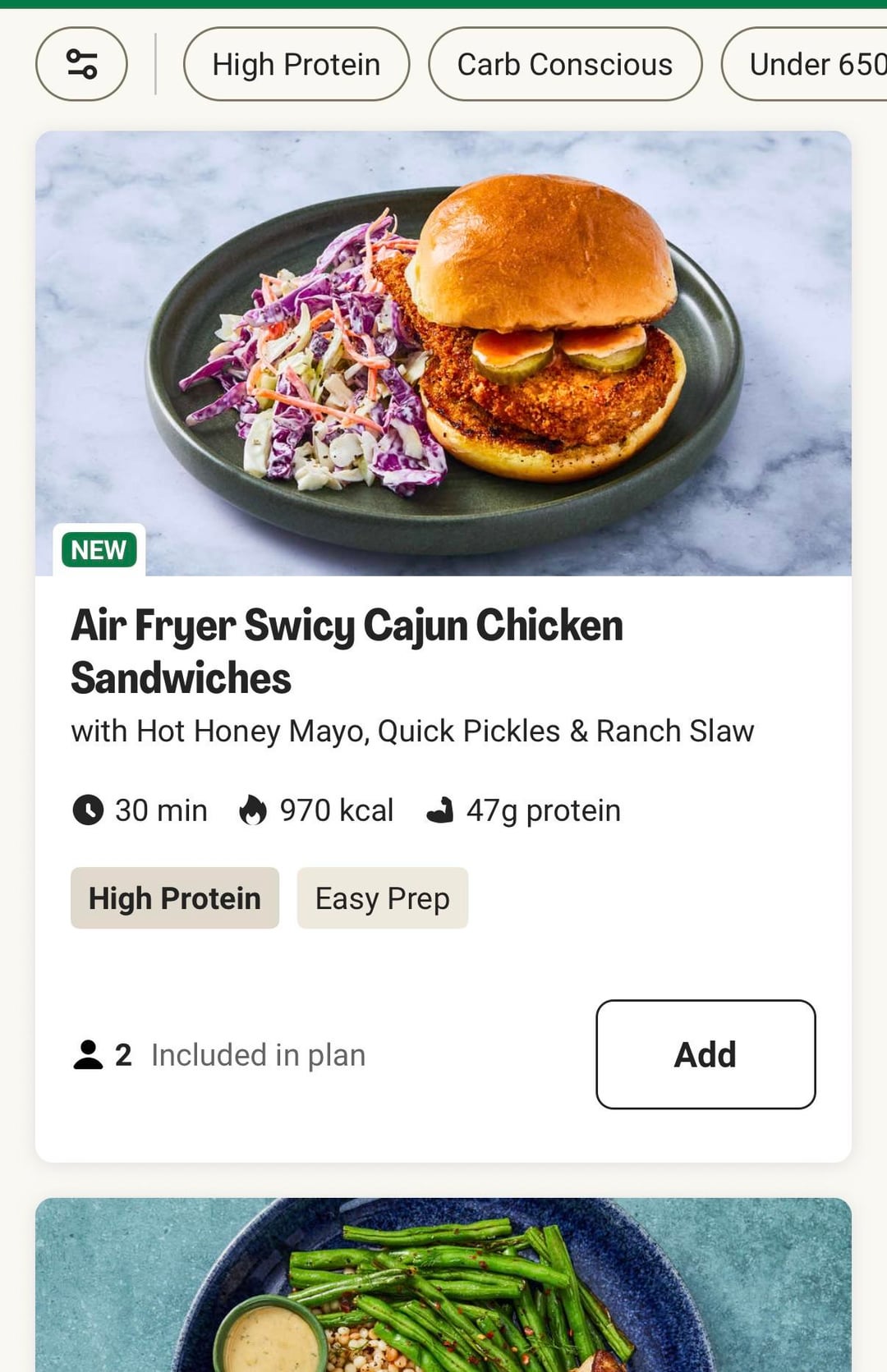The width and height of the screenshot is (887, 1372).
Task: Toggle the Carb Conscious filter chip
Action: coord(564,64)
